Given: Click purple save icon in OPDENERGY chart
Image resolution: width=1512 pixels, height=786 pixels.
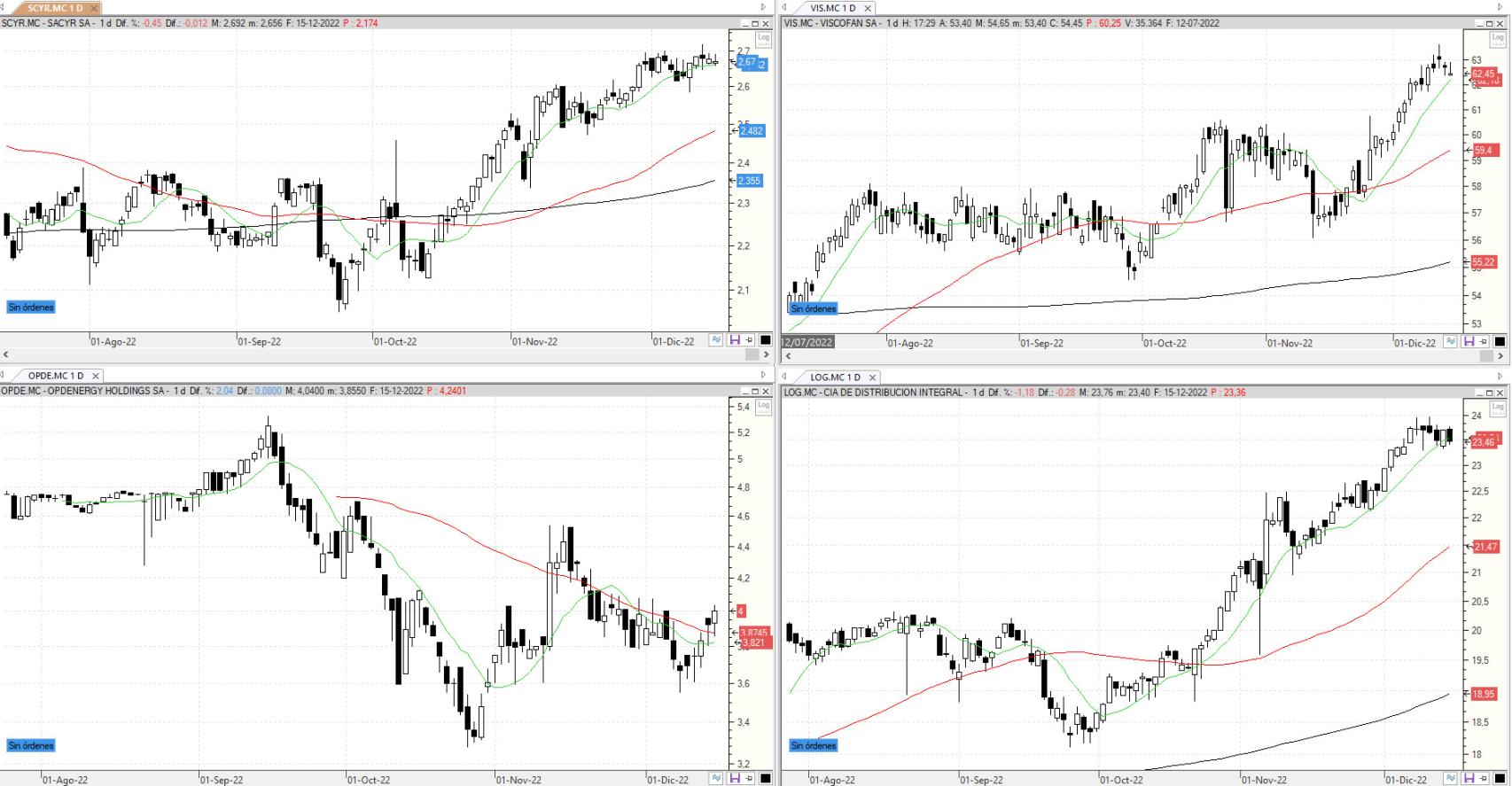Looking at the screenshot, I should coord(735,778).
